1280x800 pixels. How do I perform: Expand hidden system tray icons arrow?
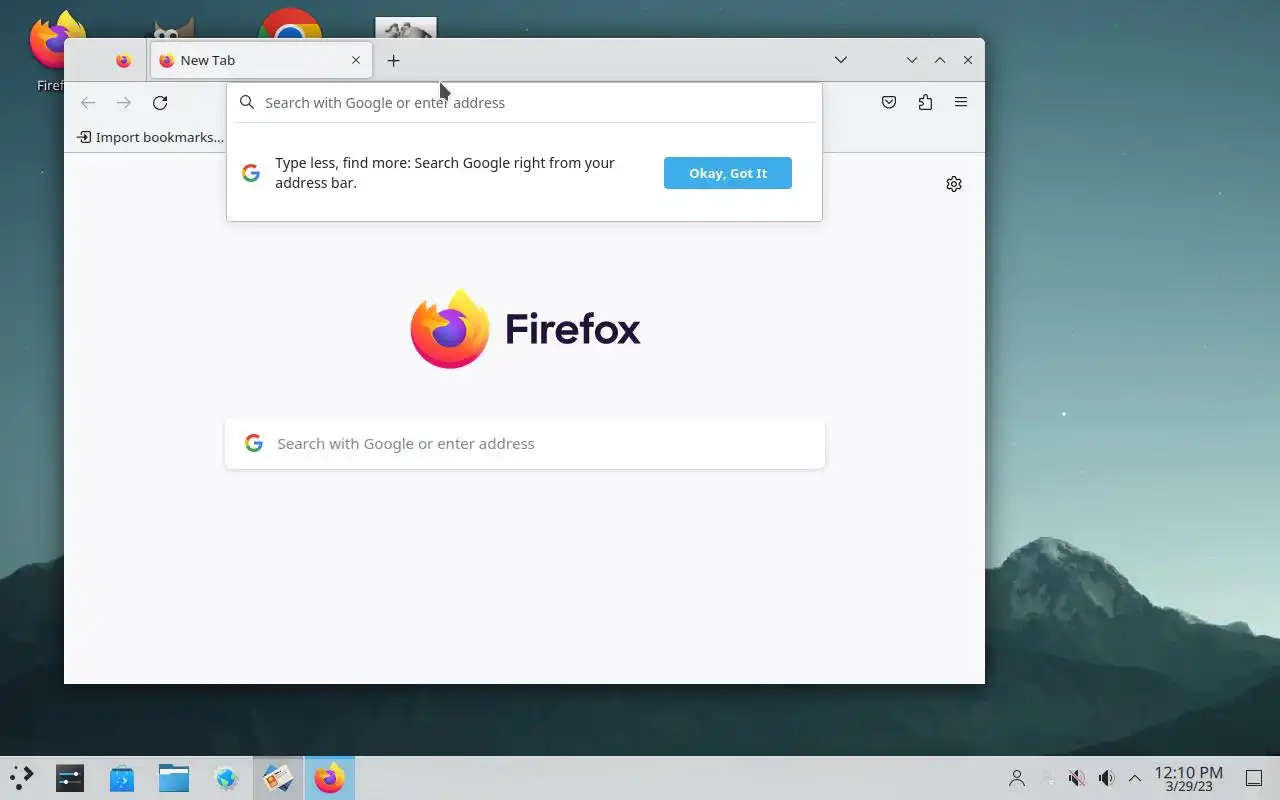click(x=1135, y=778)
